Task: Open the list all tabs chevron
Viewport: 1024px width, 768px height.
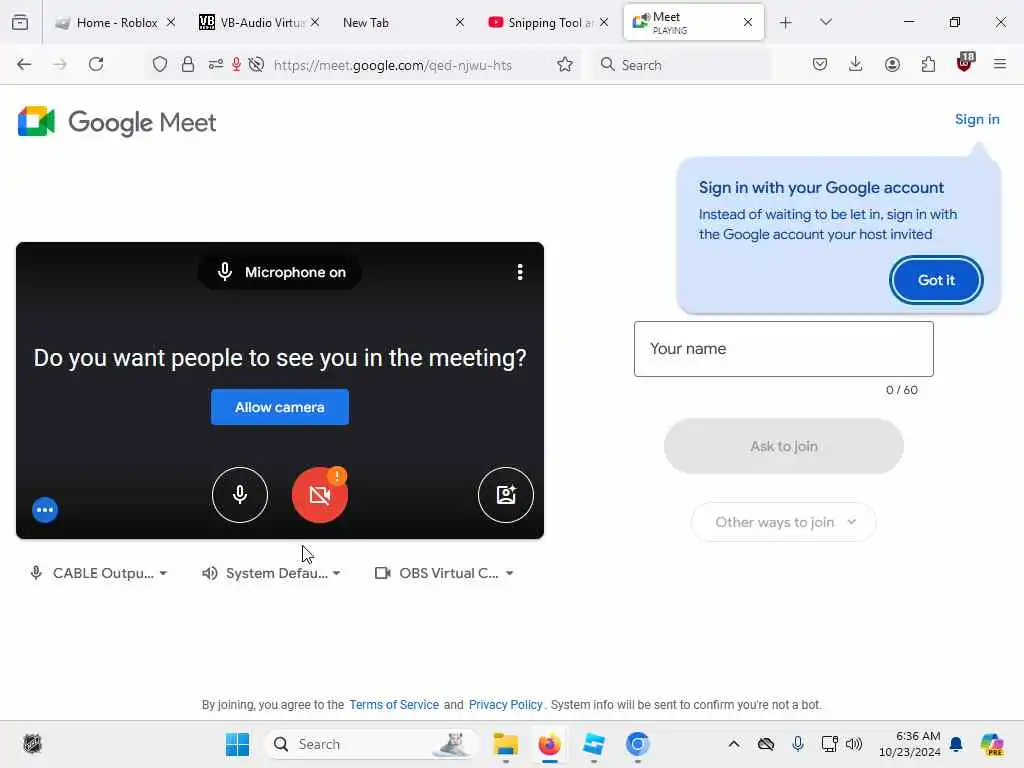Action: tap(825, 22)
